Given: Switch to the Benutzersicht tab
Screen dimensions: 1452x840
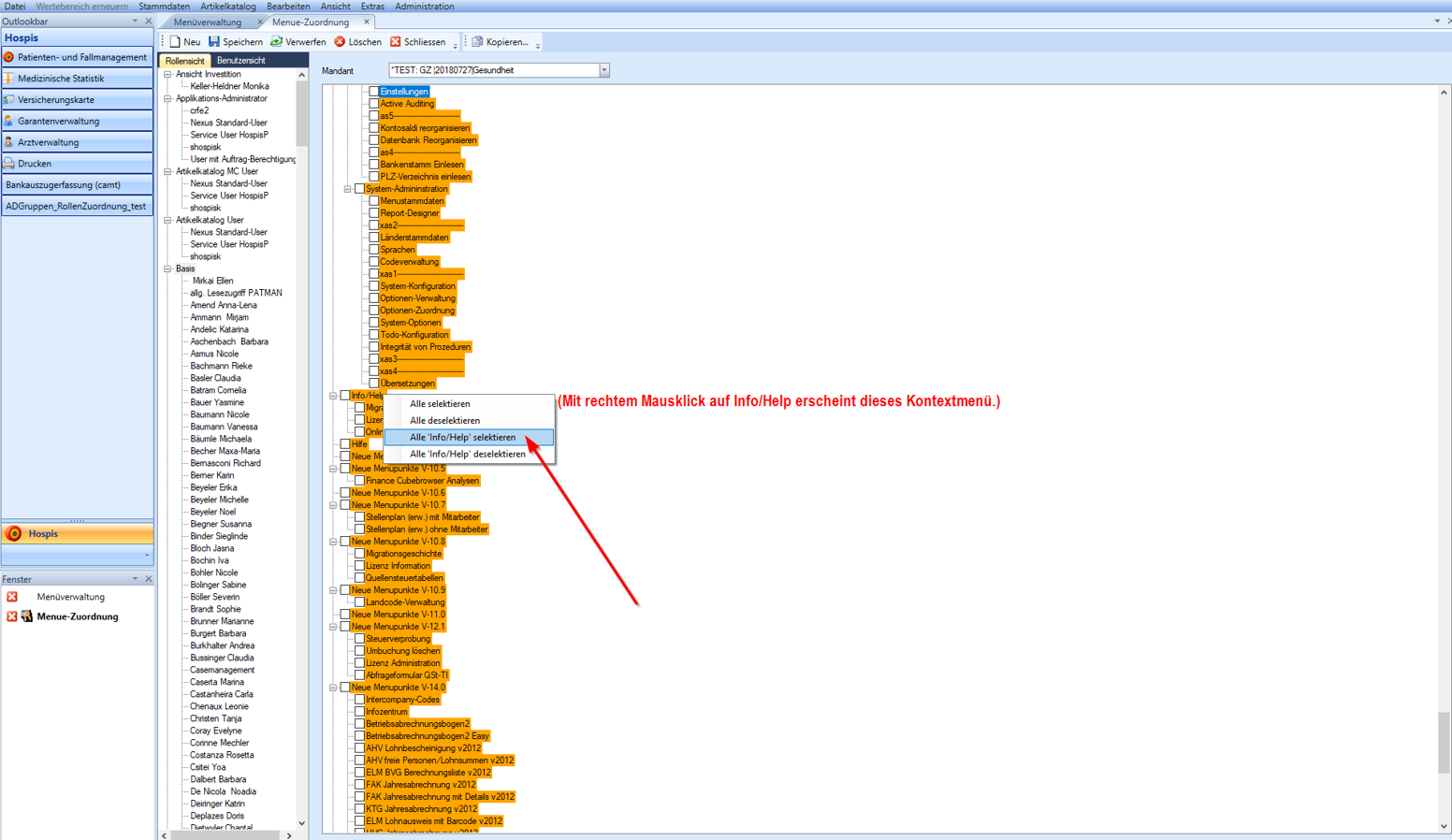Looking at the screenshot, I should [x=240, y=61].
